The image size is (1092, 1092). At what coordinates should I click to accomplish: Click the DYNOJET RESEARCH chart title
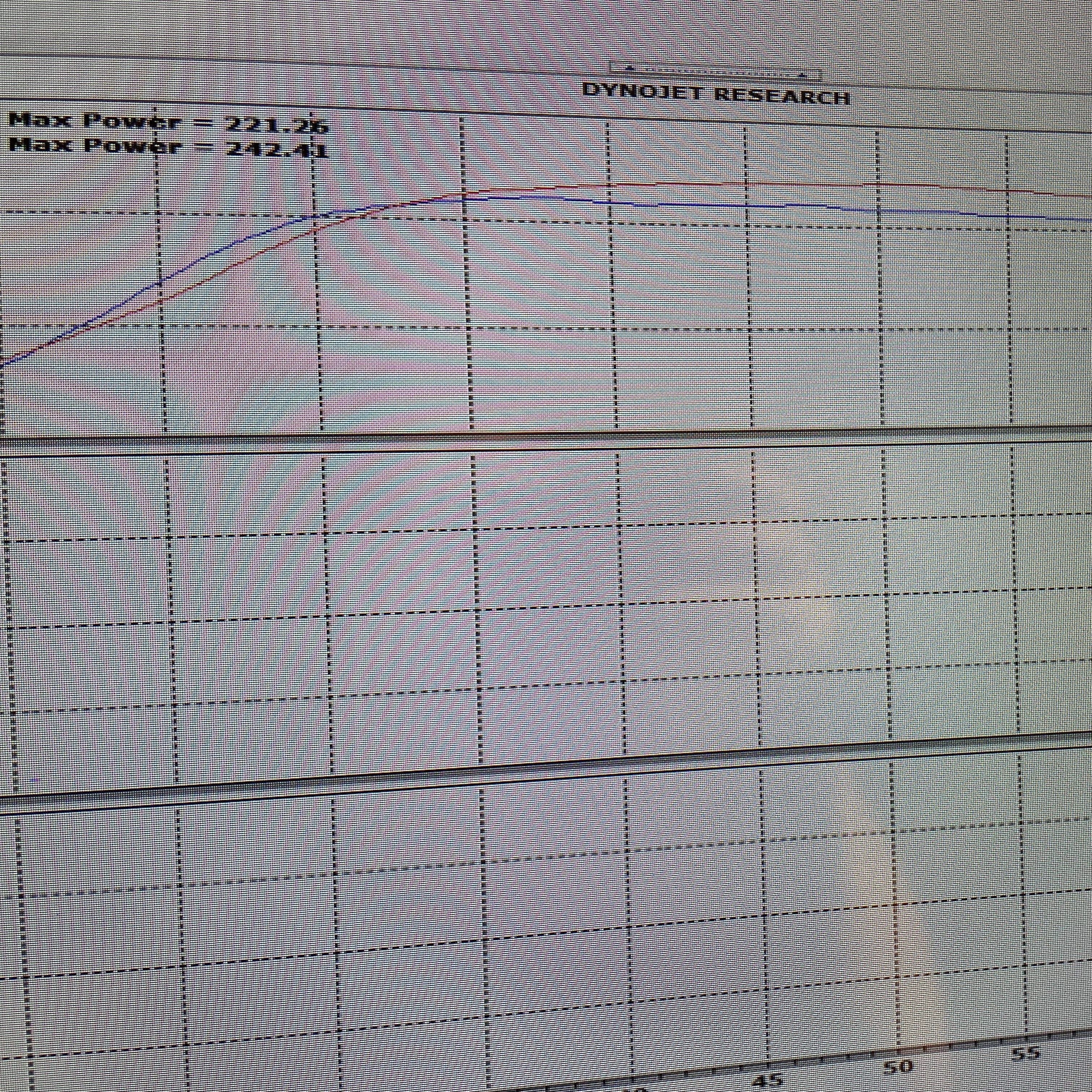[x=716, y=93]
